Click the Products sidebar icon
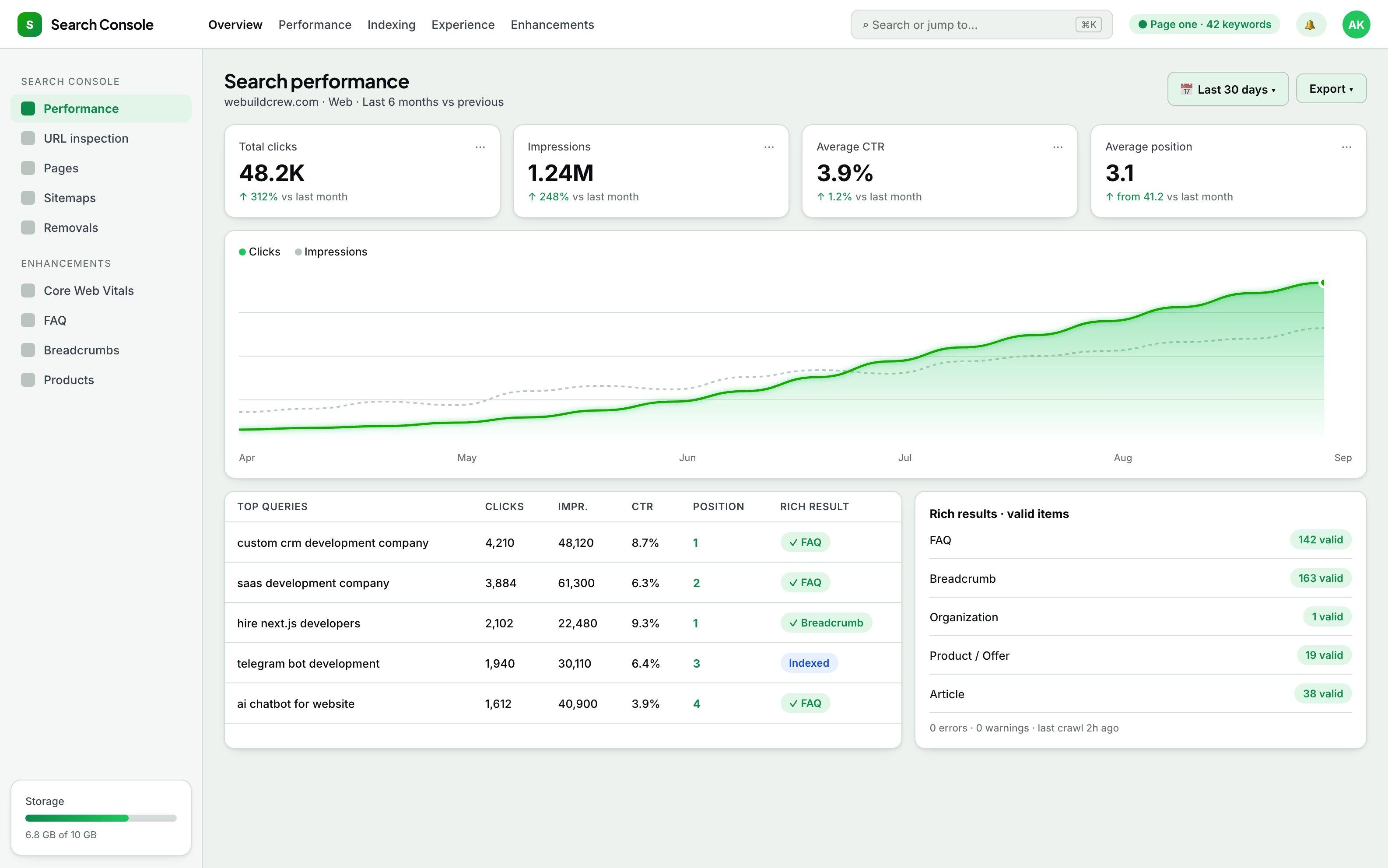The width and height of the screenshot is (1388, 868). point(28,380)
